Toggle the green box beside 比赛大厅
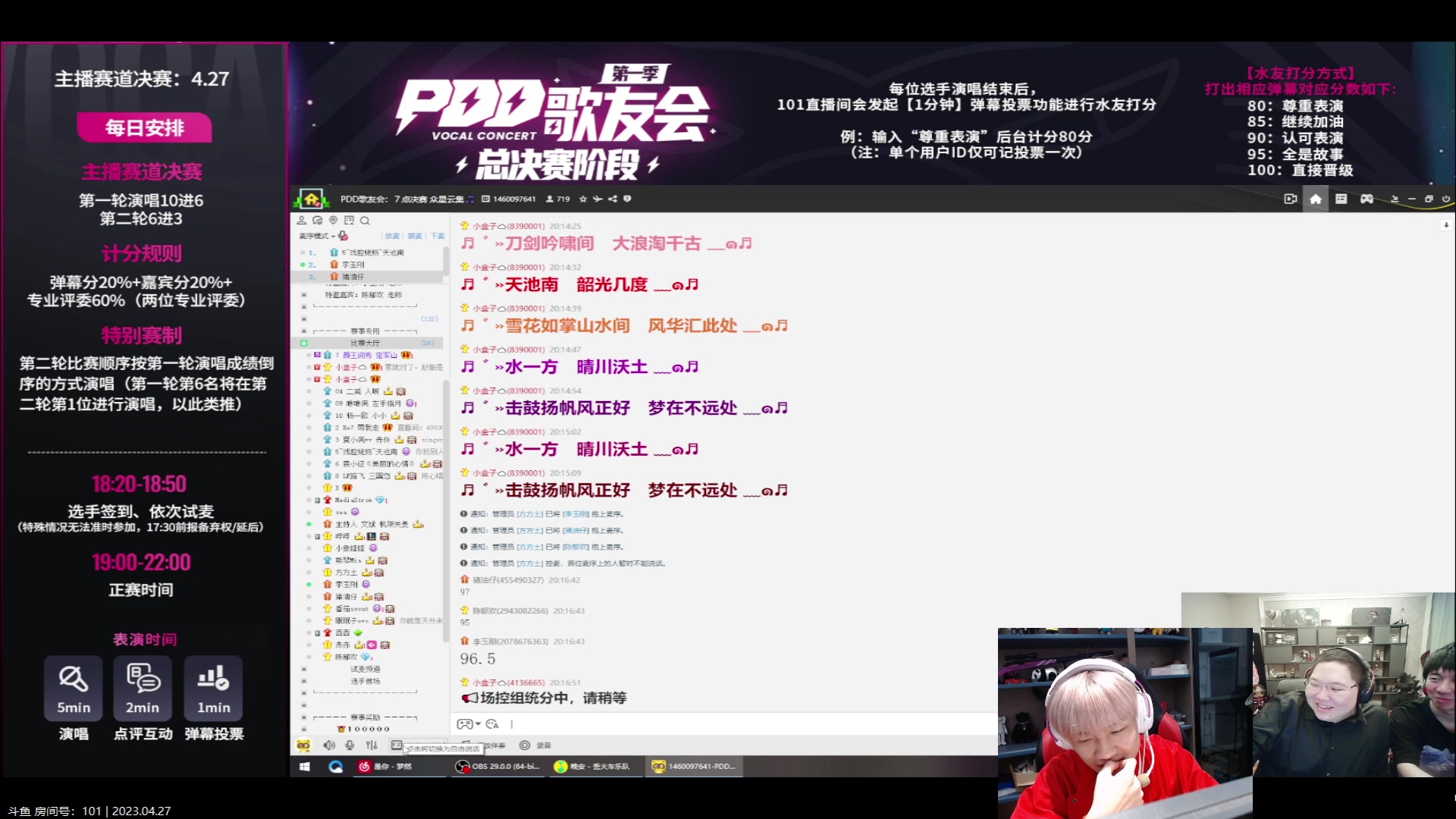 304,343
